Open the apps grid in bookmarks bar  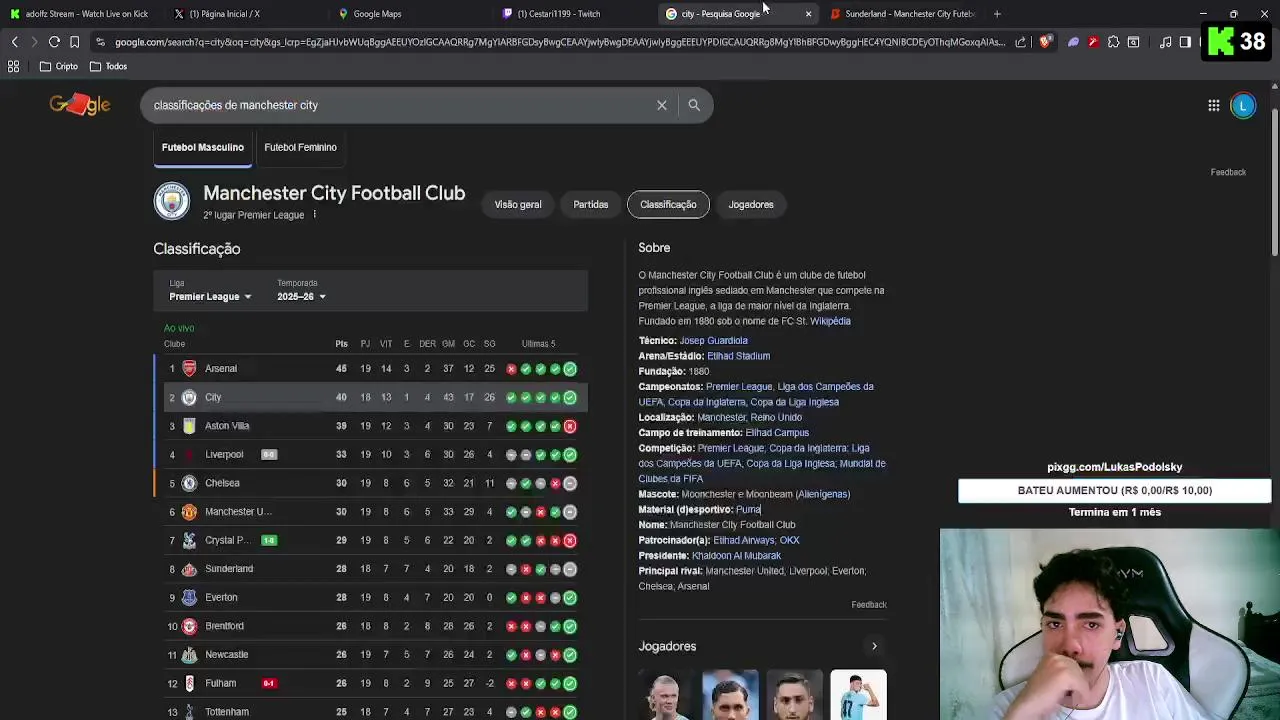(14, 66)
